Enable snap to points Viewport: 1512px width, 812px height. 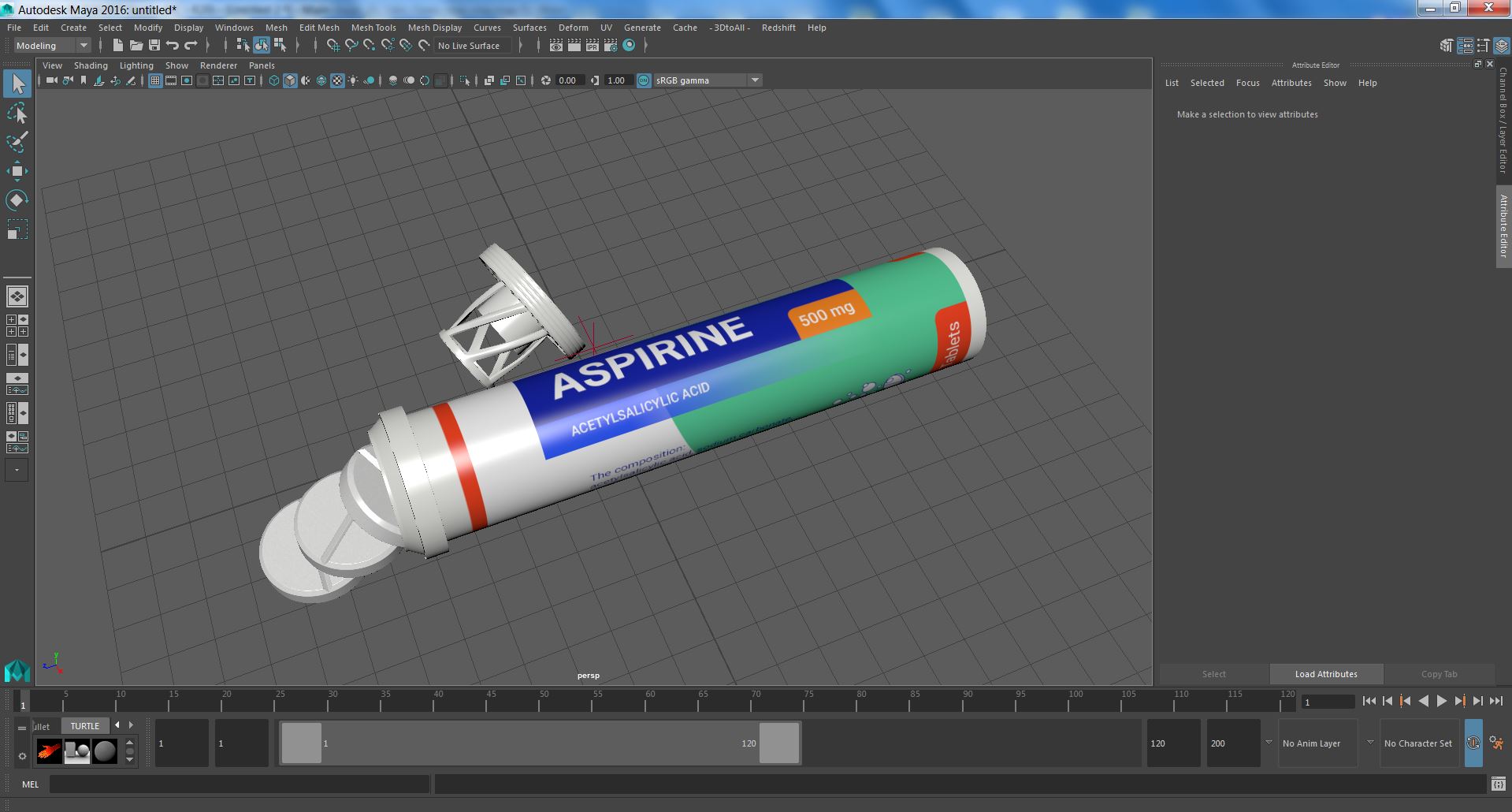pyautogui.click(x=369, y=45)
